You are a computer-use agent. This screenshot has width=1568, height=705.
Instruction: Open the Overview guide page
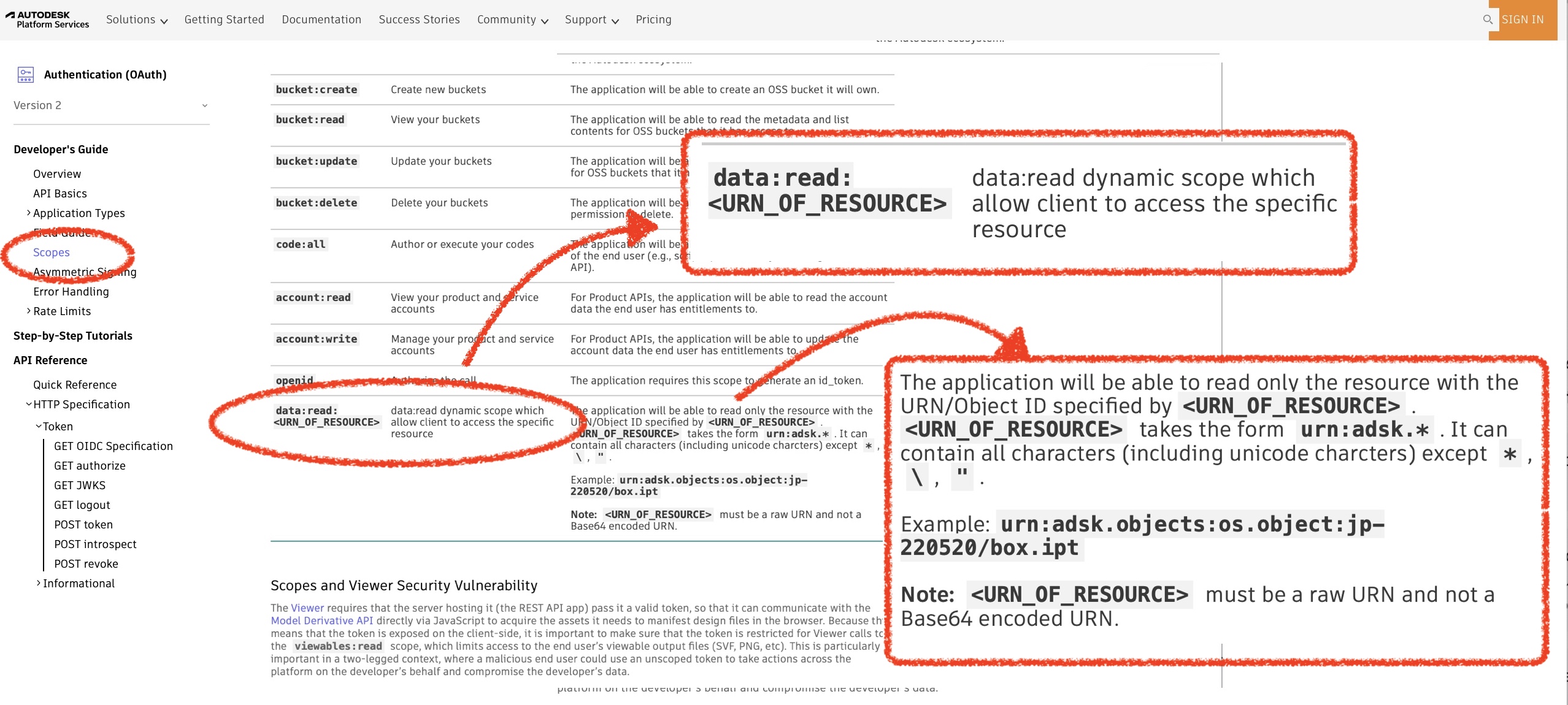[57, 174]
